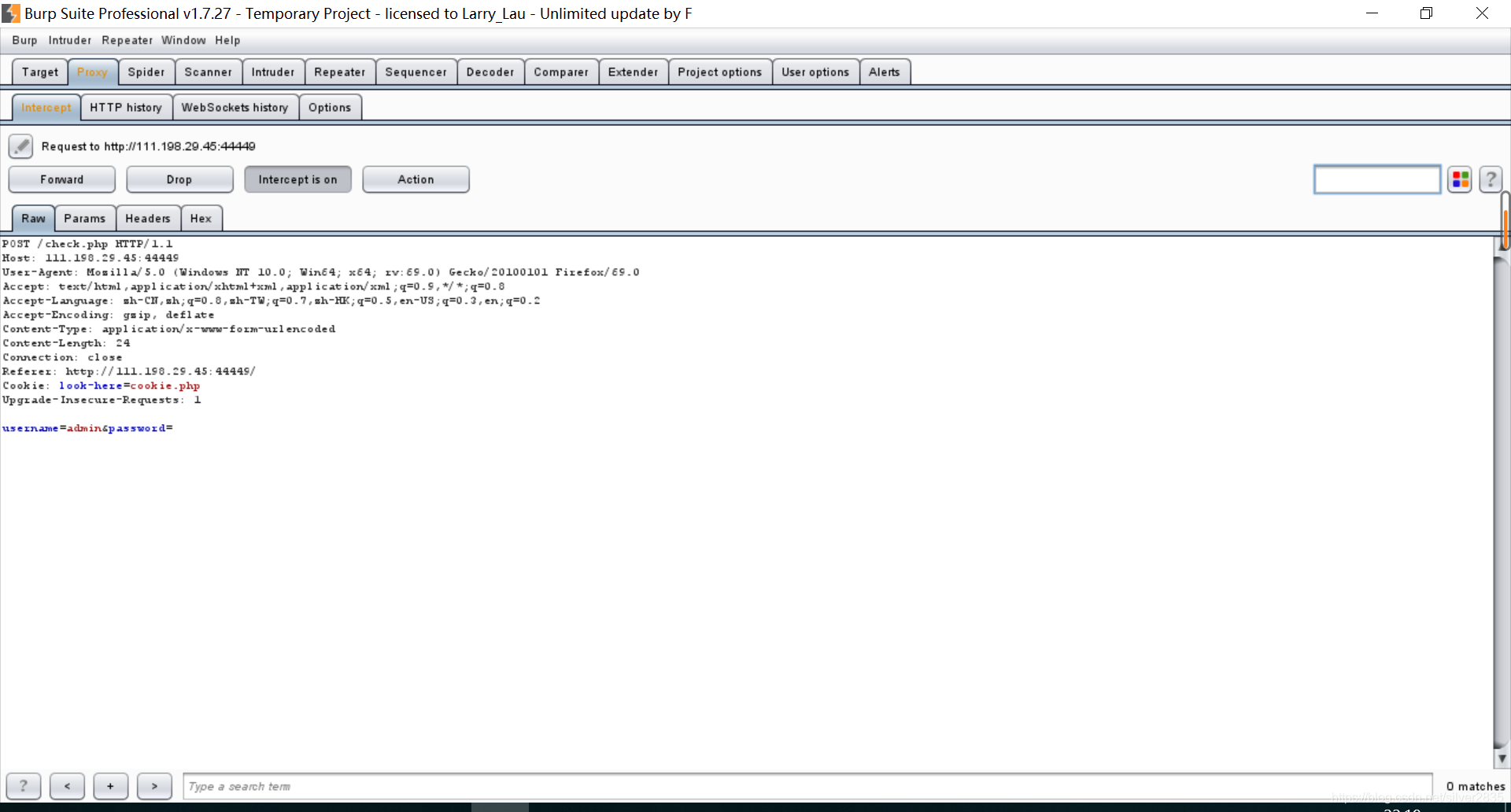Open the User options tab
Viewport: 1511px width, 812px height.
click(815, 72)
